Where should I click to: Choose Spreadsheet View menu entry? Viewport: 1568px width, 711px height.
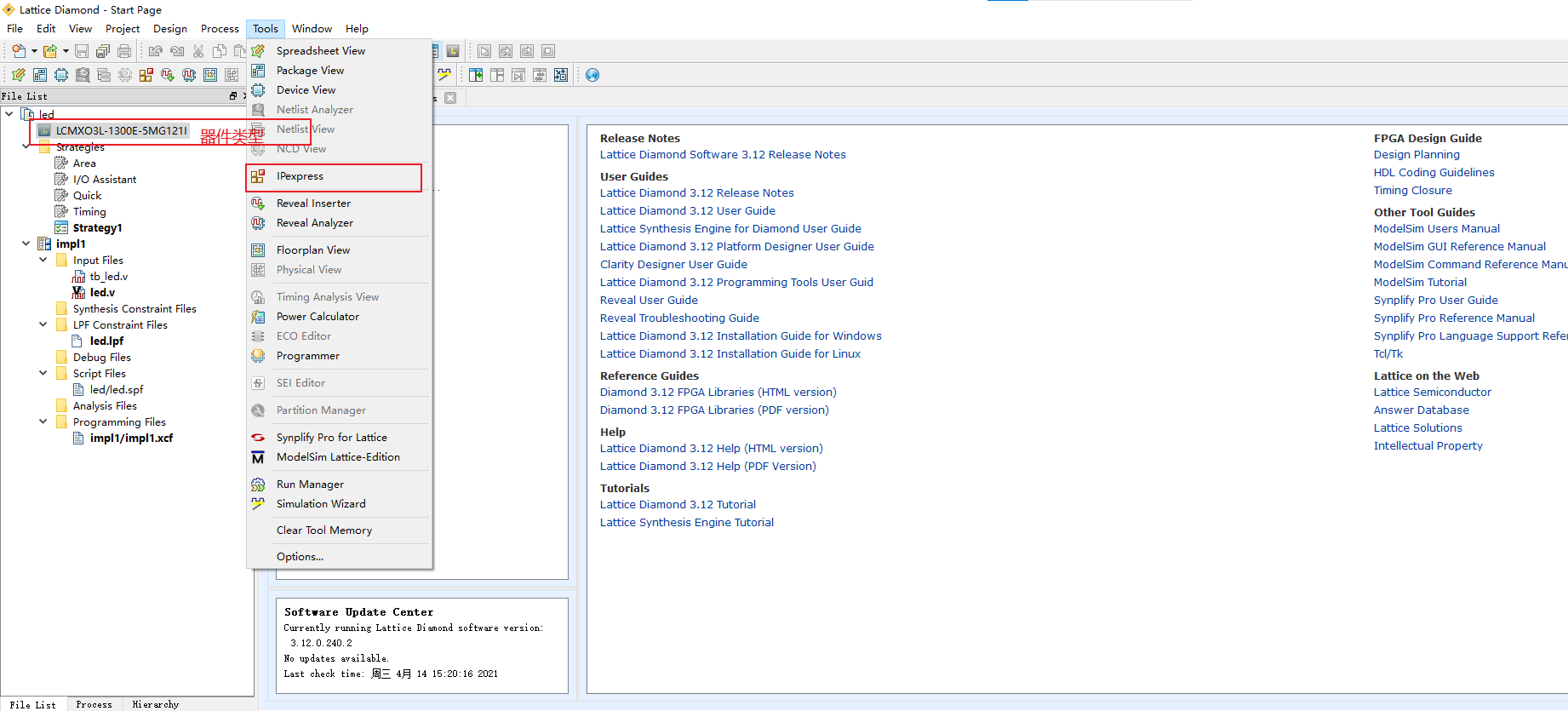pos(339,51)
